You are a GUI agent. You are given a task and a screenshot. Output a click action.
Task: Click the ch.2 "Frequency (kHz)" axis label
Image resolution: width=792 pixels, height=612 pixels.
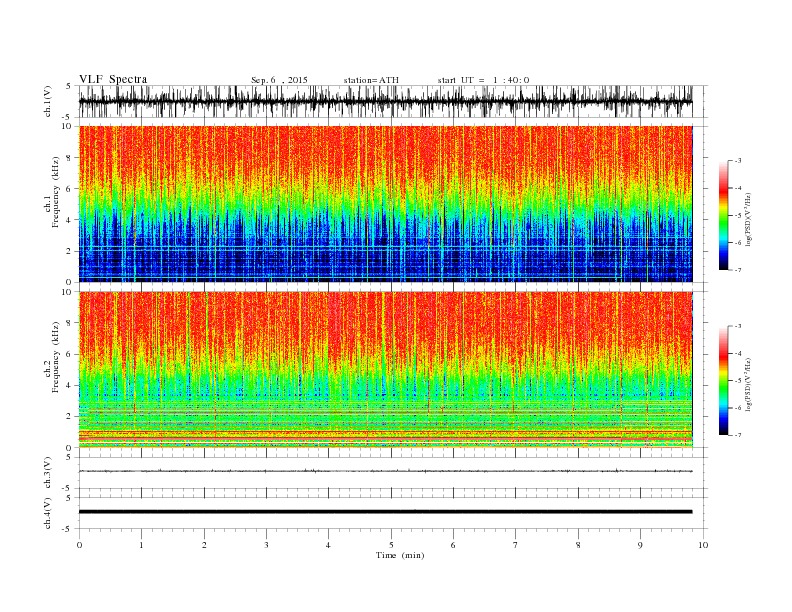[56, 357]
